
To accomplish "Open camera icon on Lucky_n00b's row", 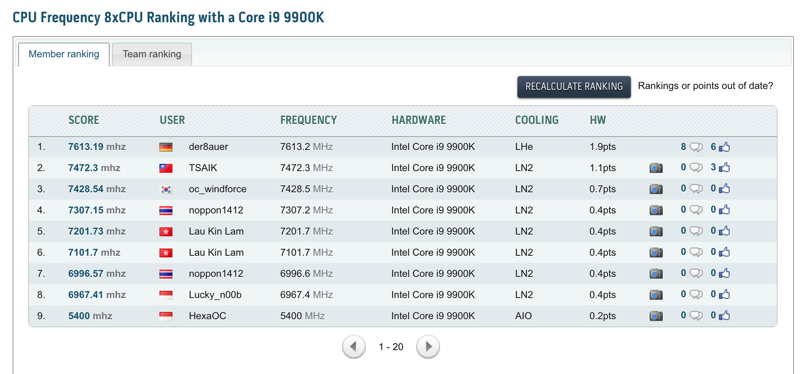I will [656, 295].
